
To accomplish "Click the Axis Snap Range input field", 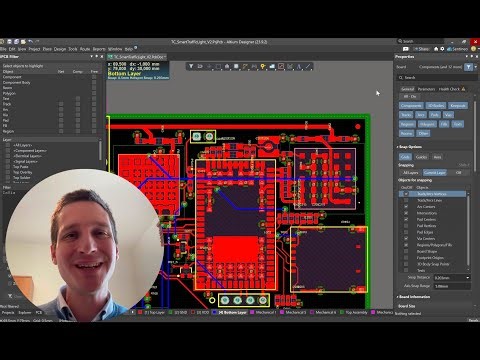I will [x=452, y=286].
